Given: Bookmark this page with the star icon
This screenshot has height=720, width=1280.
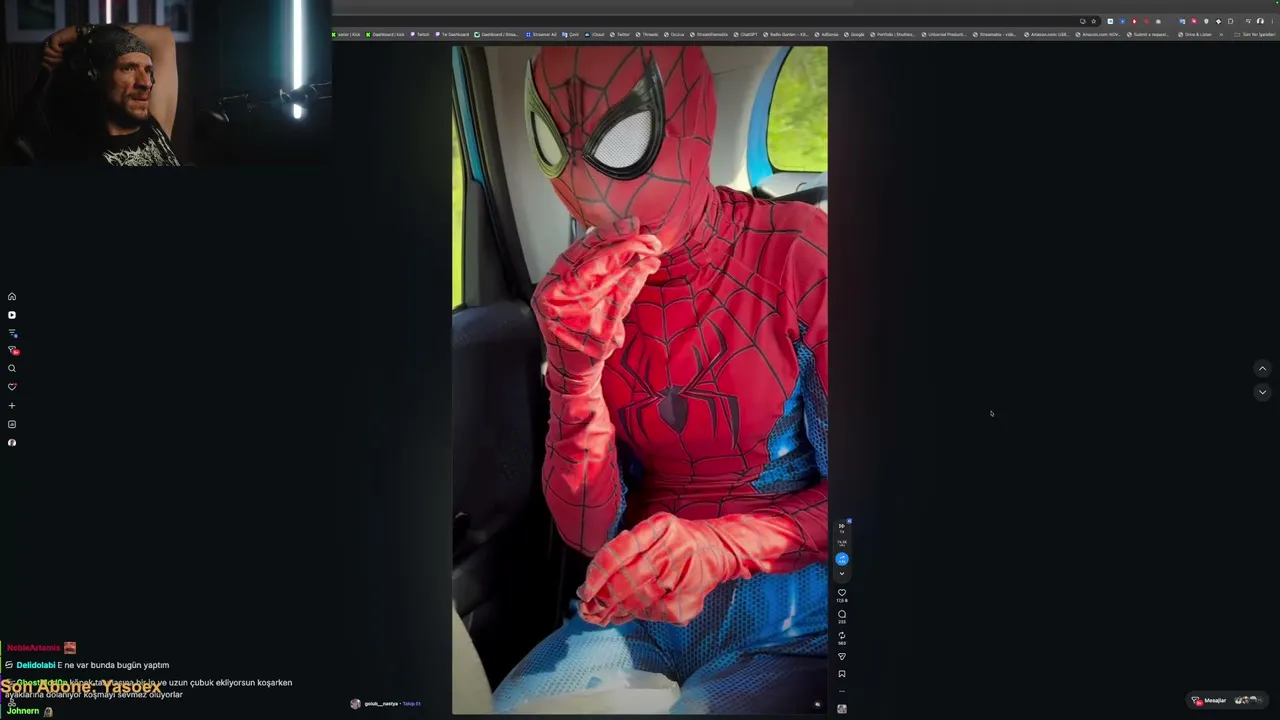Looking at the screenshot, I should tap(1094, 21).
